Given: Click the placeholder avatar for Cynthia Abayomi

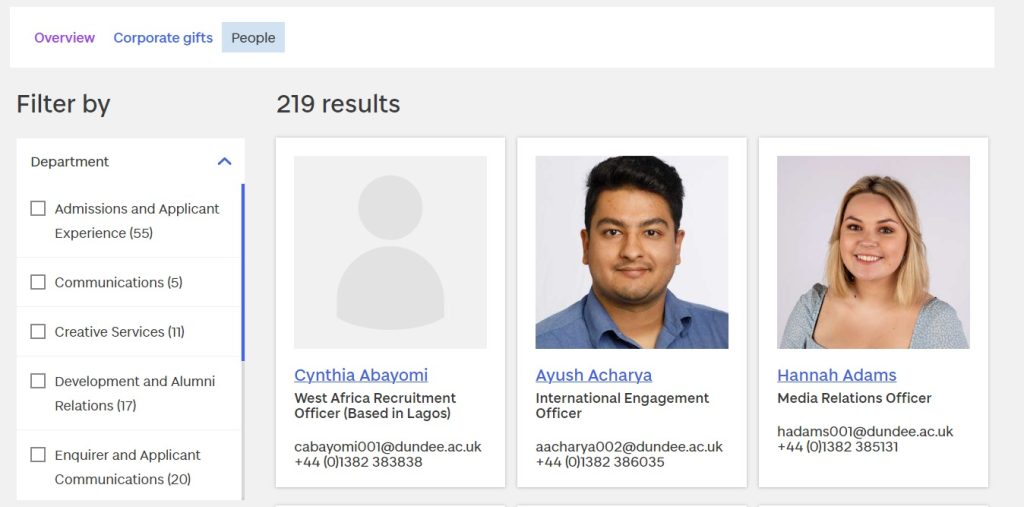Looking at the screenshot, I should (390, 252).
